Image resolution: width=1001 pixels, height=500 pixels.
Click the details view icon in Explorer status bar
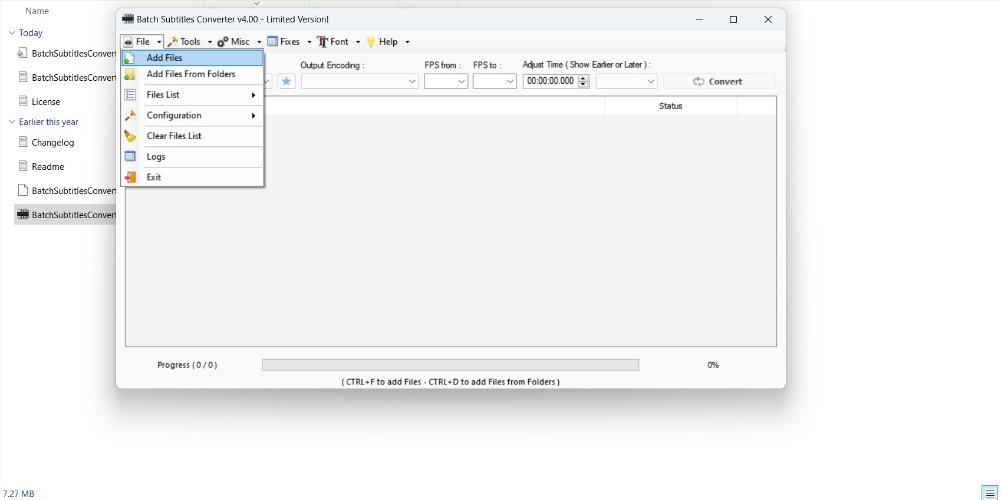tap(990, 493)
